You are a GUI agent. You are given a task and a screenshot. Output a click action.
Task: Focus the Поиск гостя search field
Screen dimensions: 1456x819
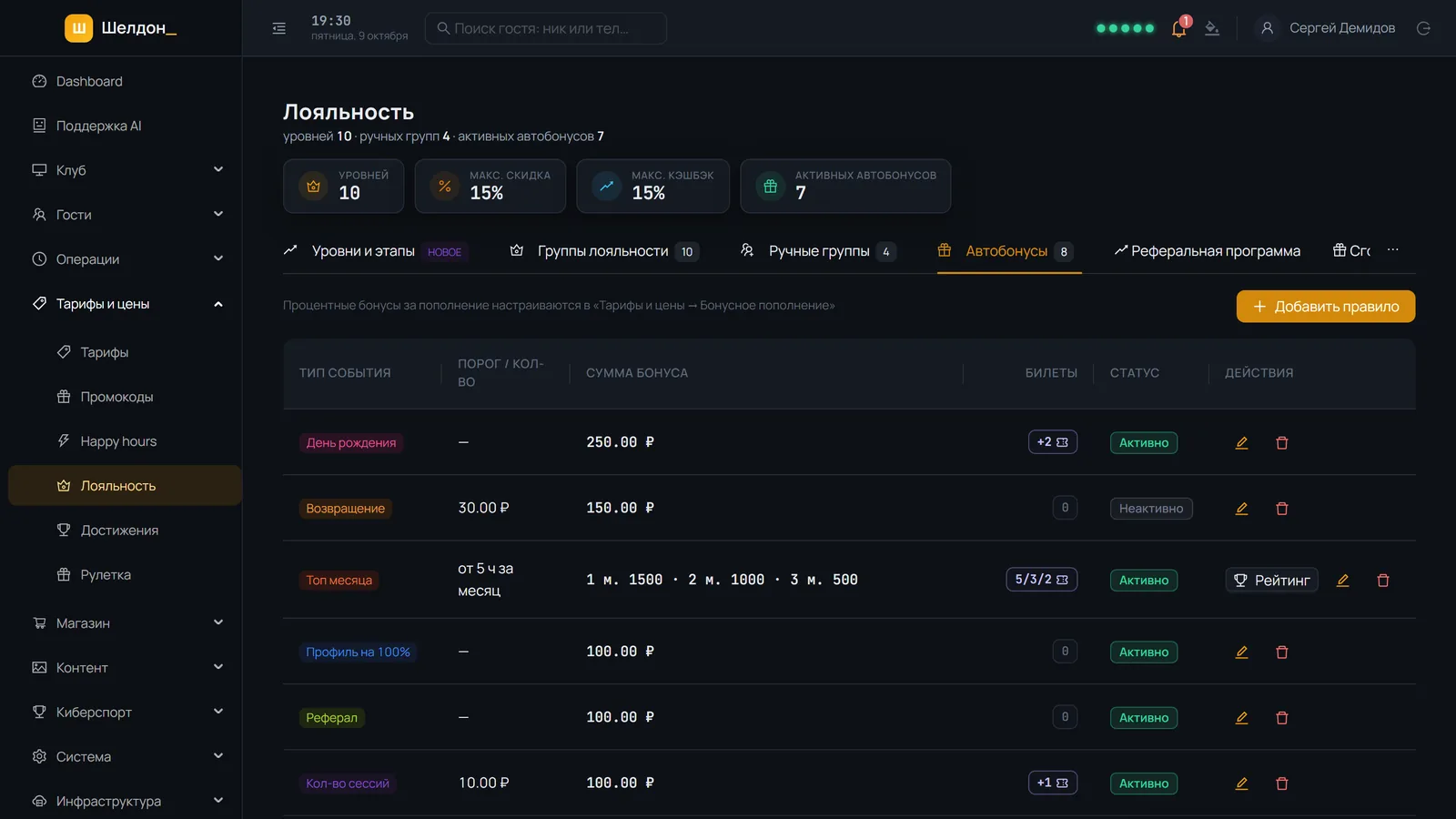pyautogui.click(x=546, y=28)
